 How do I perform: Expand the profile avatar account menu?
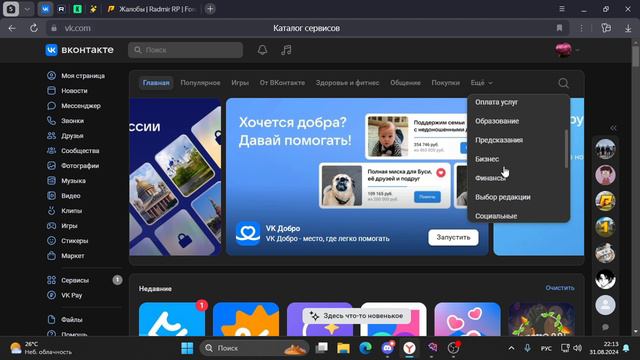[x=567, y=50]
